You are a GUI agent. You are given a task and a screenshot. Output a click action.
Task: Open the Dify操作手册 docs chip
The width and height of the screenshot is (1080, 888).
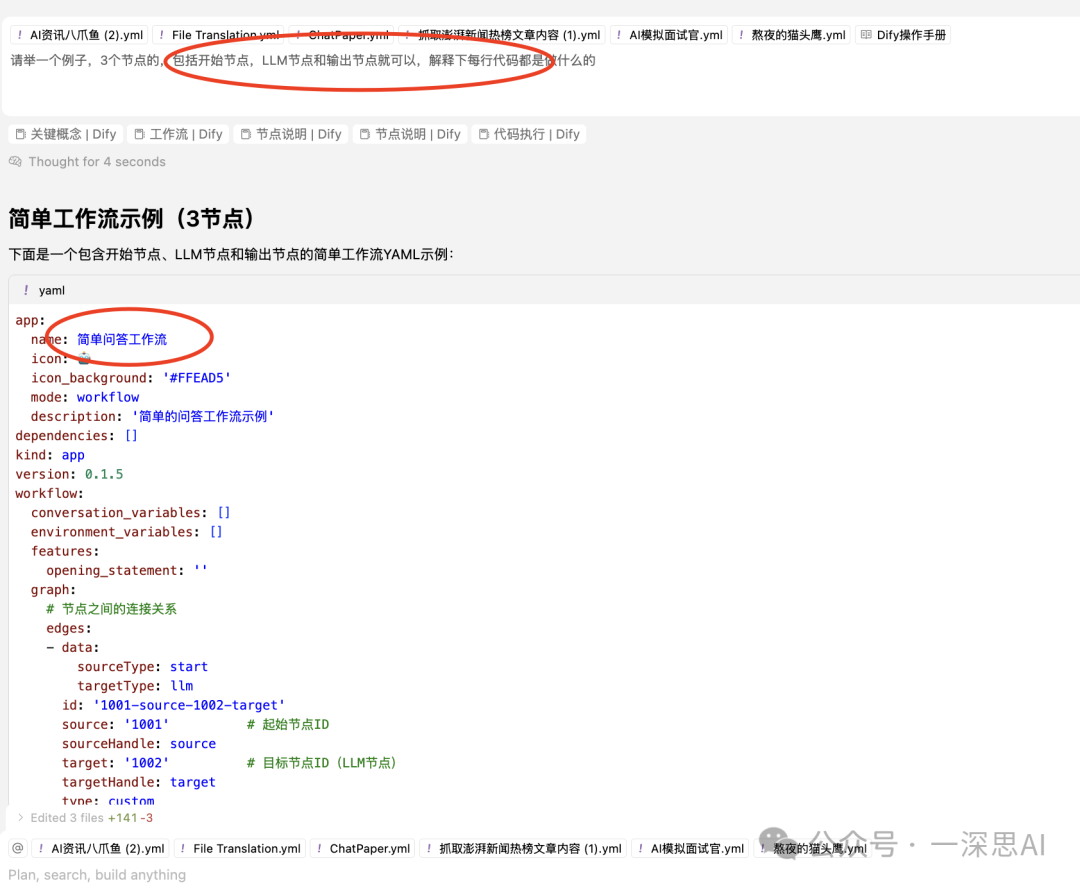[x=903, y=35]
